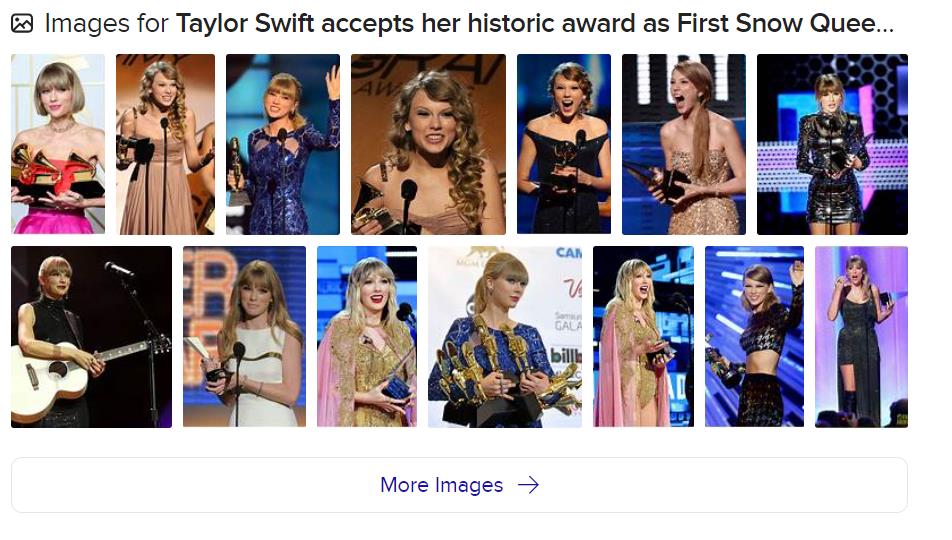View close-up gold outfit with pink cape thumbnail

click(x=367, y=337)
